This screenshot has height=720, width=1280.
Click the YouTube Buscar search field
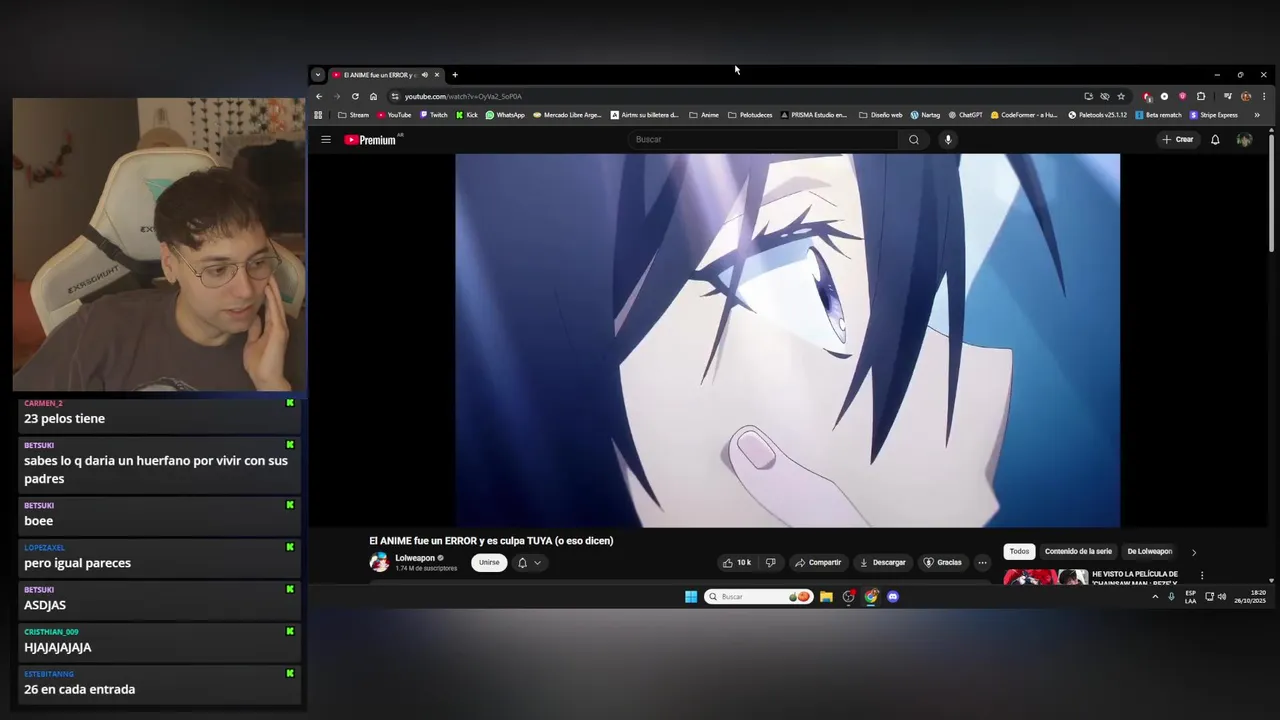tap(765, 140)
